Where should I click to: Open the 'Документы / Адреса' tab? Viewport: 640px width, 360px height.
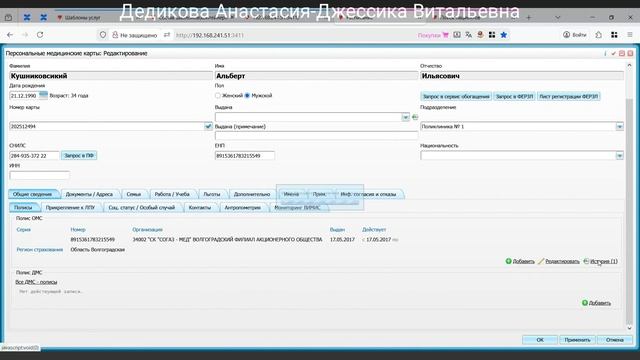point(89,194)
